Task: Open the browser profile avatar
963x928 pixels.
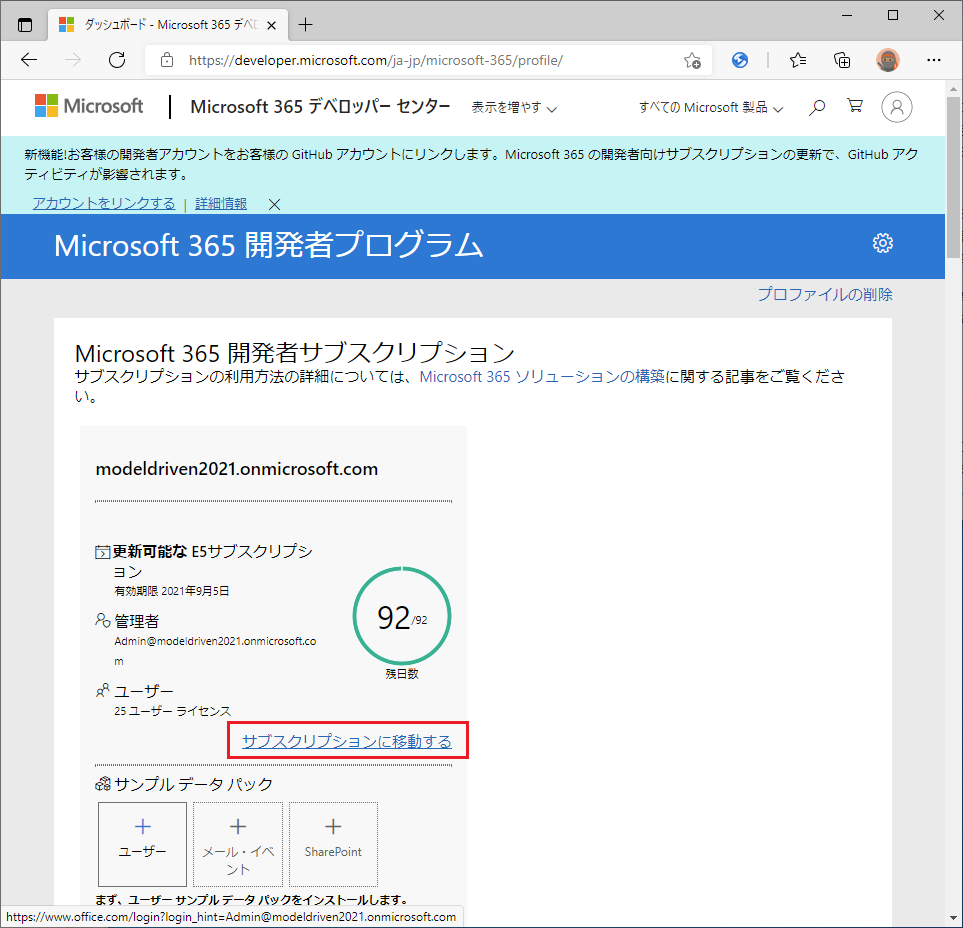Action: [x=887, y=60]
